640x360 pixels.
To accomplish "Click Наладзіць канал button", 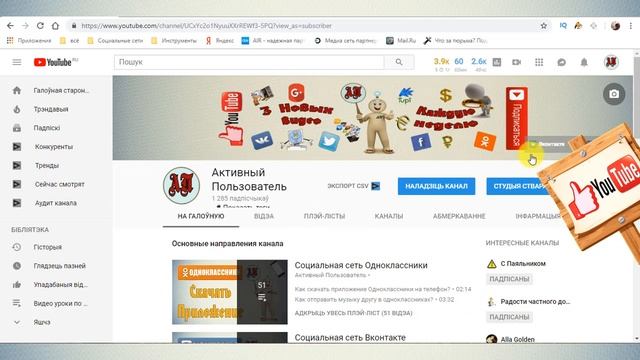I will 436,186.
